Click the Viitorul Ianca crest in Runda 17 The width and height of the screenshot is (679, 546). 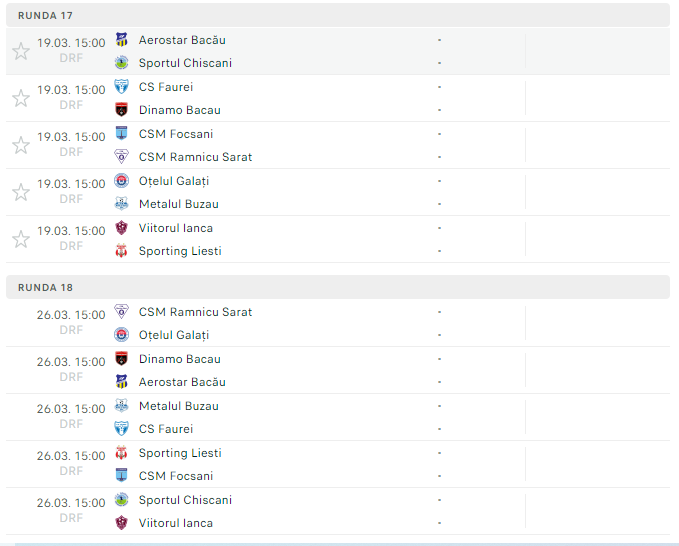click(122, 228)
